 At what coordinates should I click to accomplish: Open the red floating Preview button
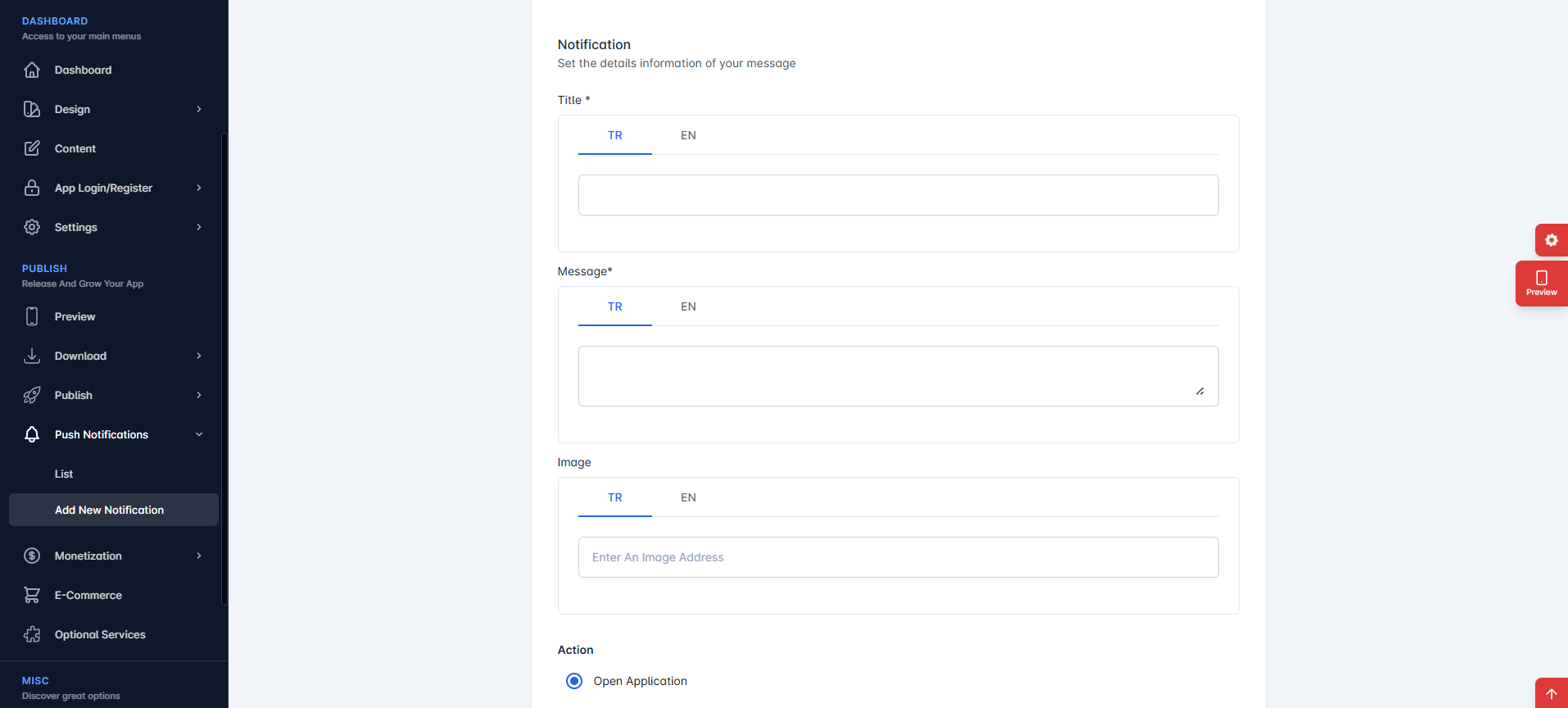(x=1542, y=284)
